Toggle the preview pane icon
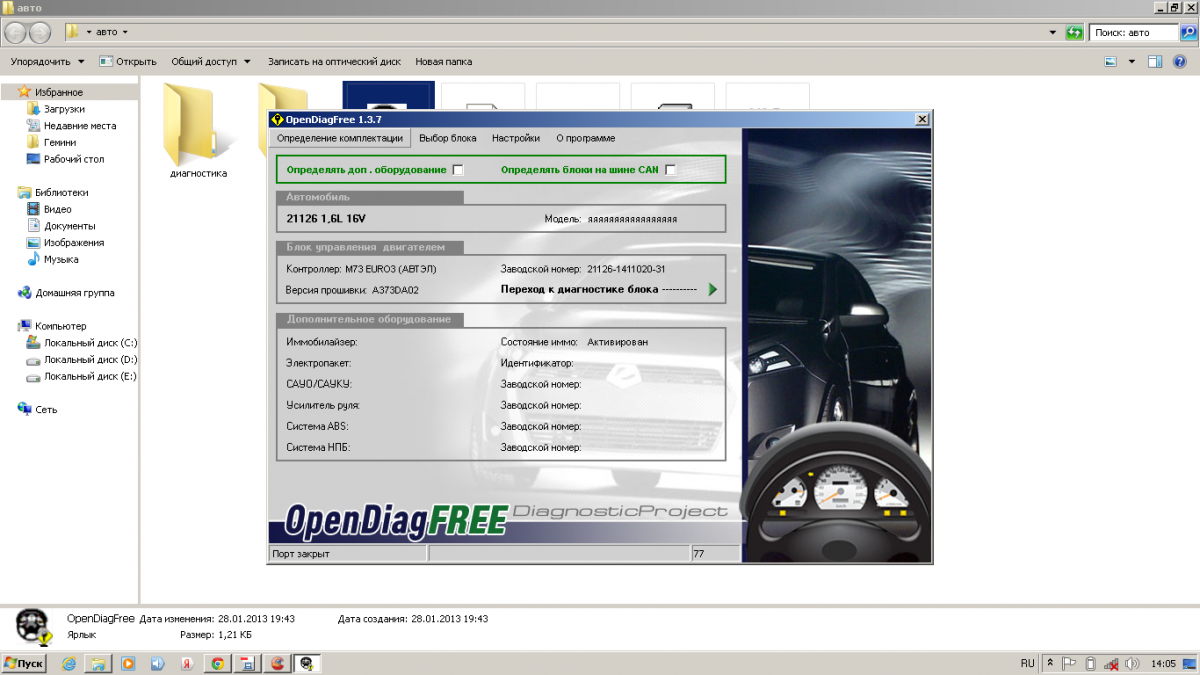The height and width of the screenshot is (675, 1200). point(1155,61)
